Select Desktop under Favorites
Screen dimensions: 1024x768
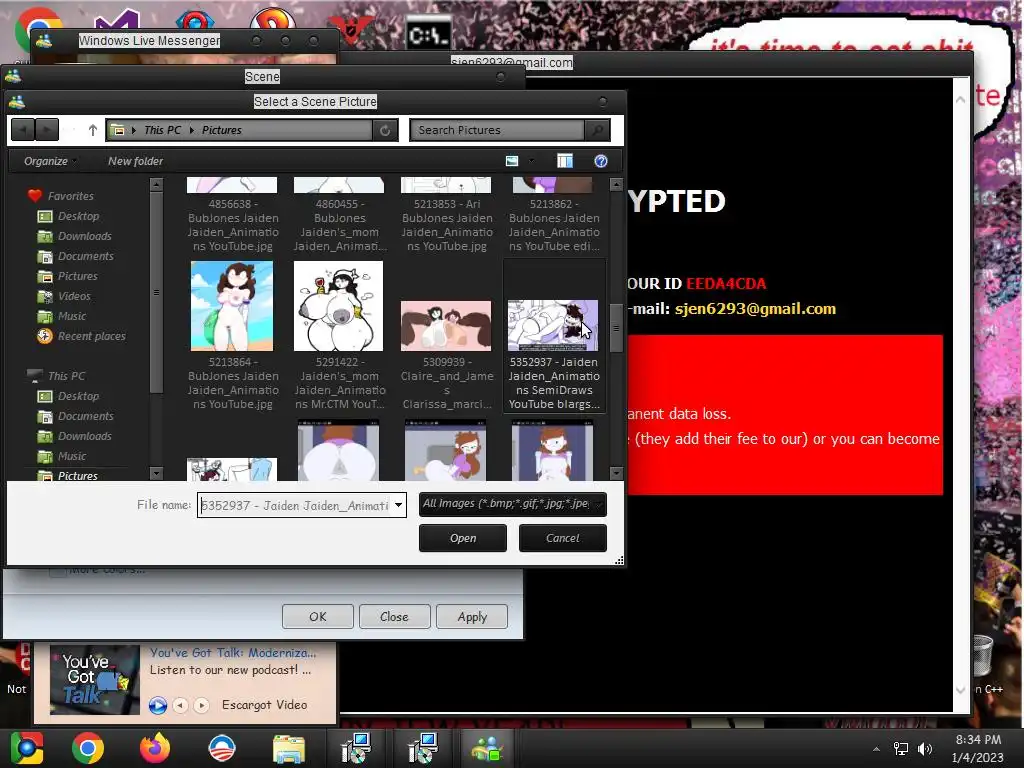[78, 216]
